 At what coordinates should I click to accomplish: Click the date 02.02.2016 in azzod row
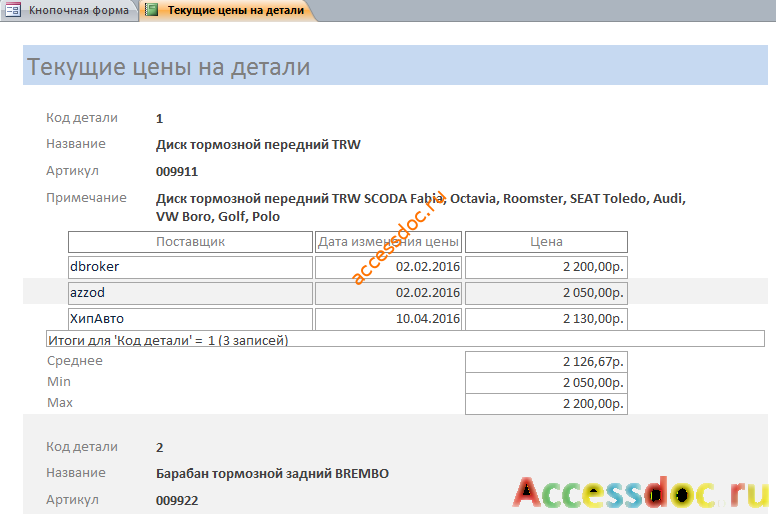(388, 293)
